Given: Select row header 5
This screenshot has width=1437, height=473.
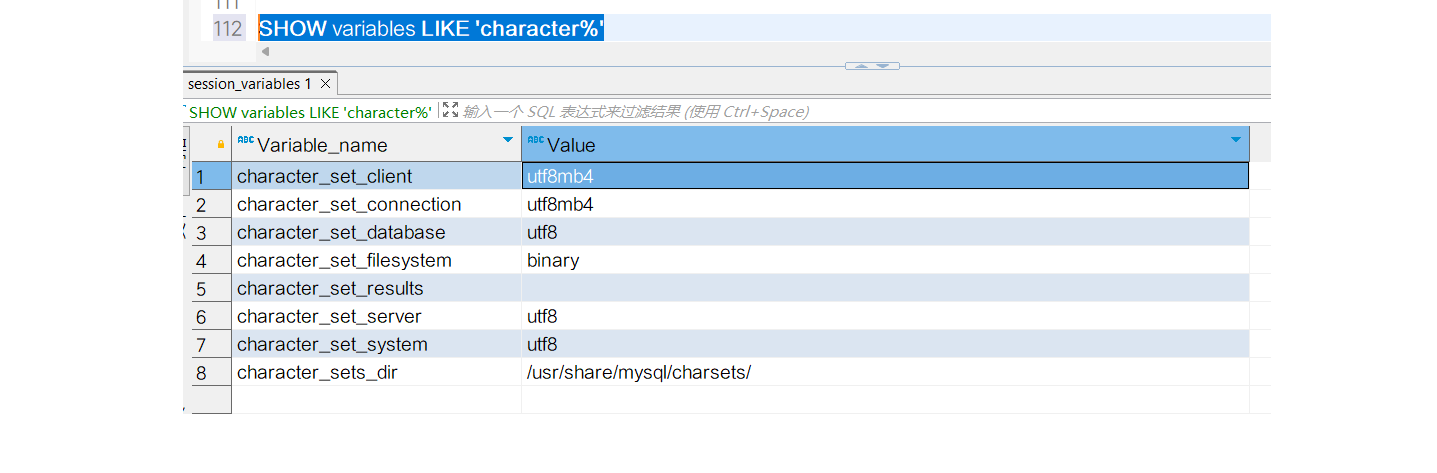Looking at the screenshot, I should (x=211, y=288).
